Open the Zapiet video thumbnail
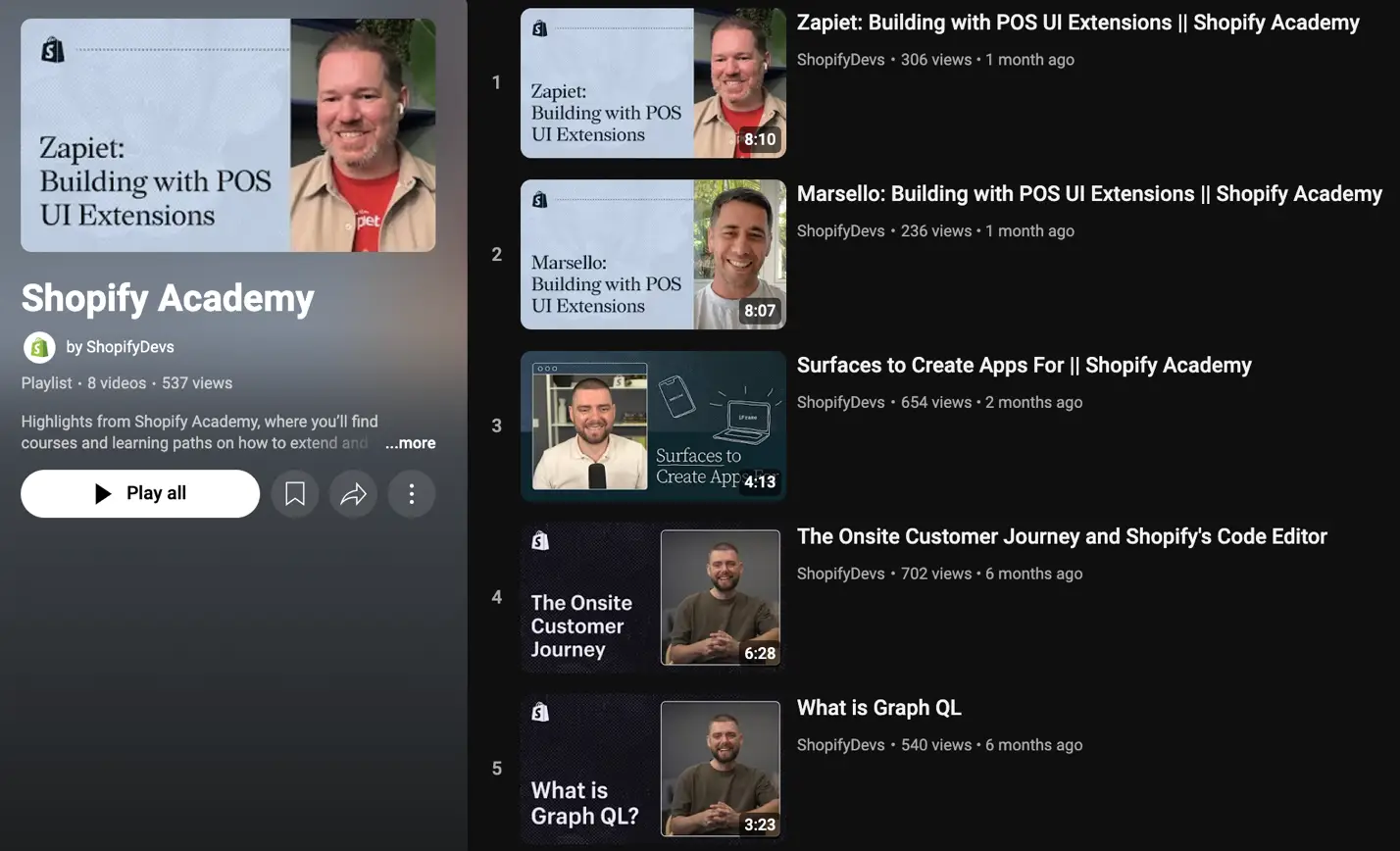Image resolution: width=1400 pixels, height=851 pixels. coord(653,83)
